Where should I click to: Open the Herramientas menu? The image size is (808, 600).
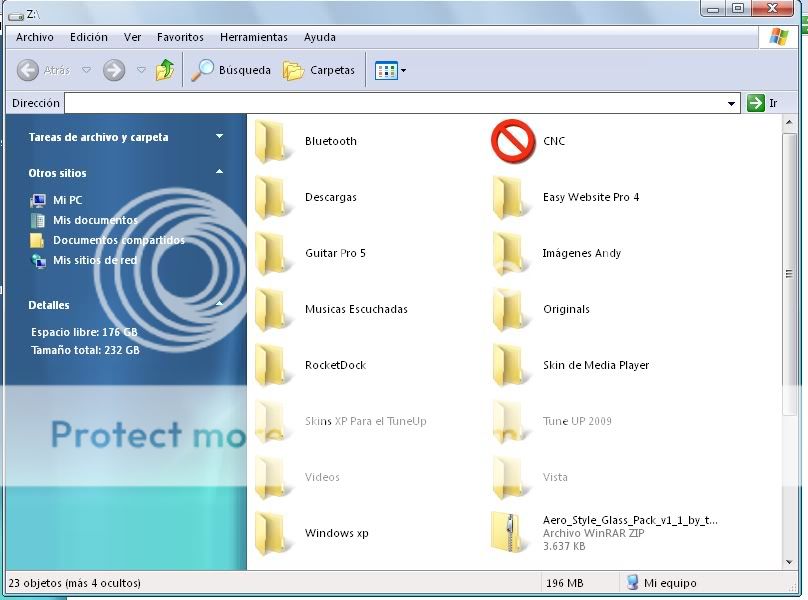point(253,37)
